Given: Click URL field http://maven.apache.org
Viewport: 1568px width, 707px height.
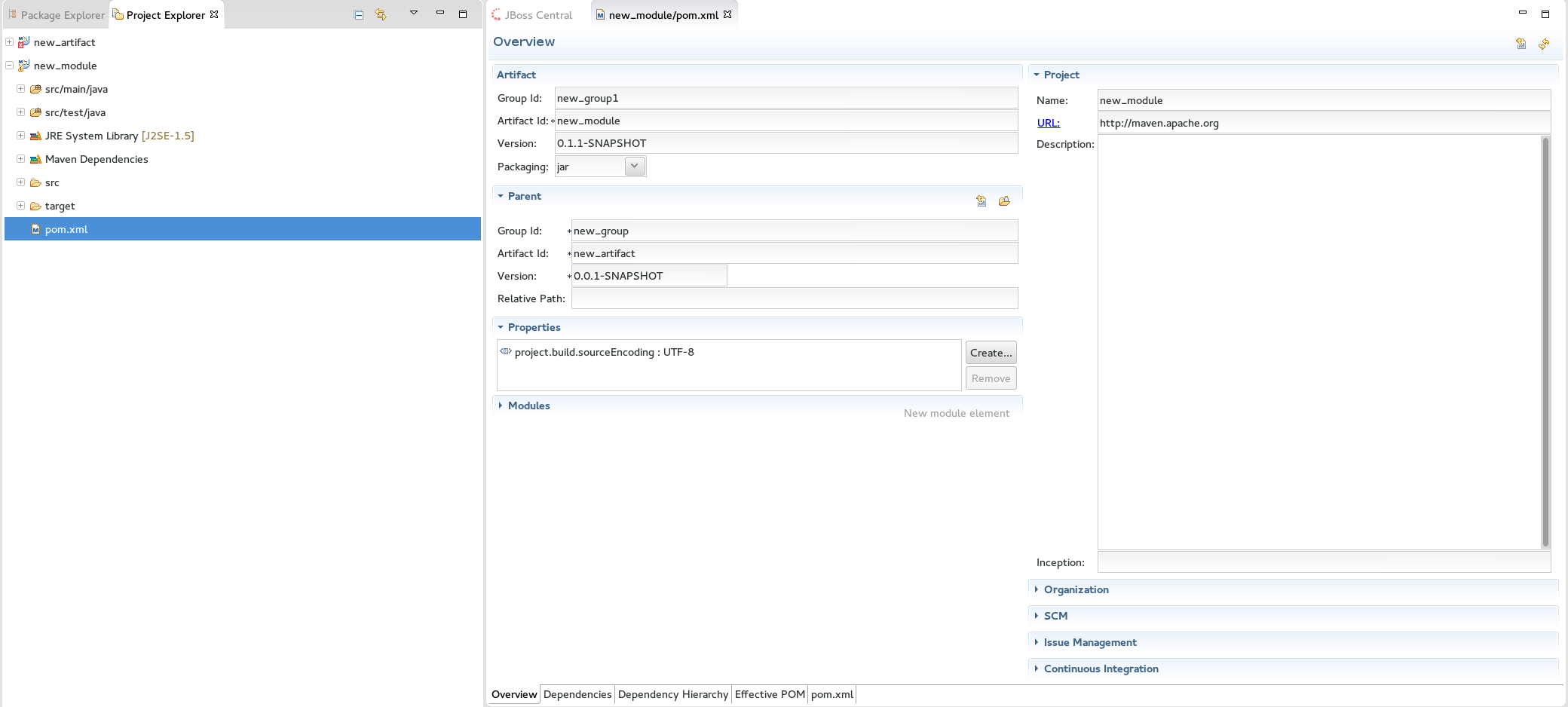Looking at the screenshot, I should tap(1324, 123).
